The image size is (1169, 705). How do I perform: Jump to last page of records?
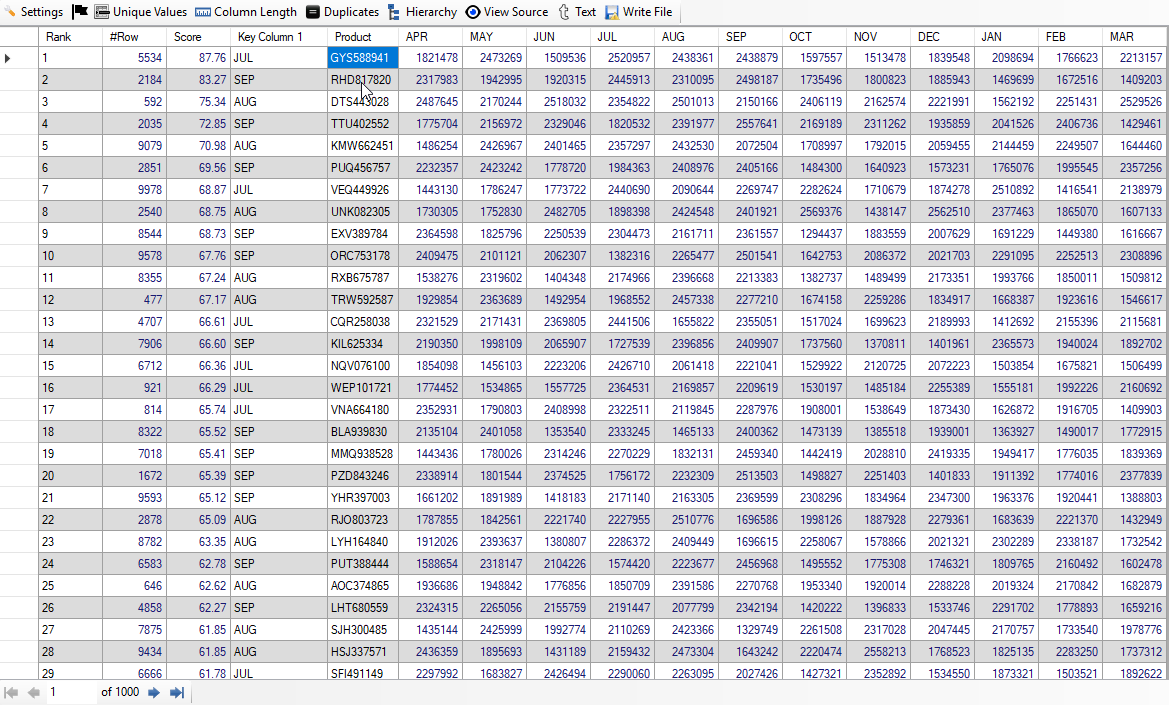coord(177,692)
